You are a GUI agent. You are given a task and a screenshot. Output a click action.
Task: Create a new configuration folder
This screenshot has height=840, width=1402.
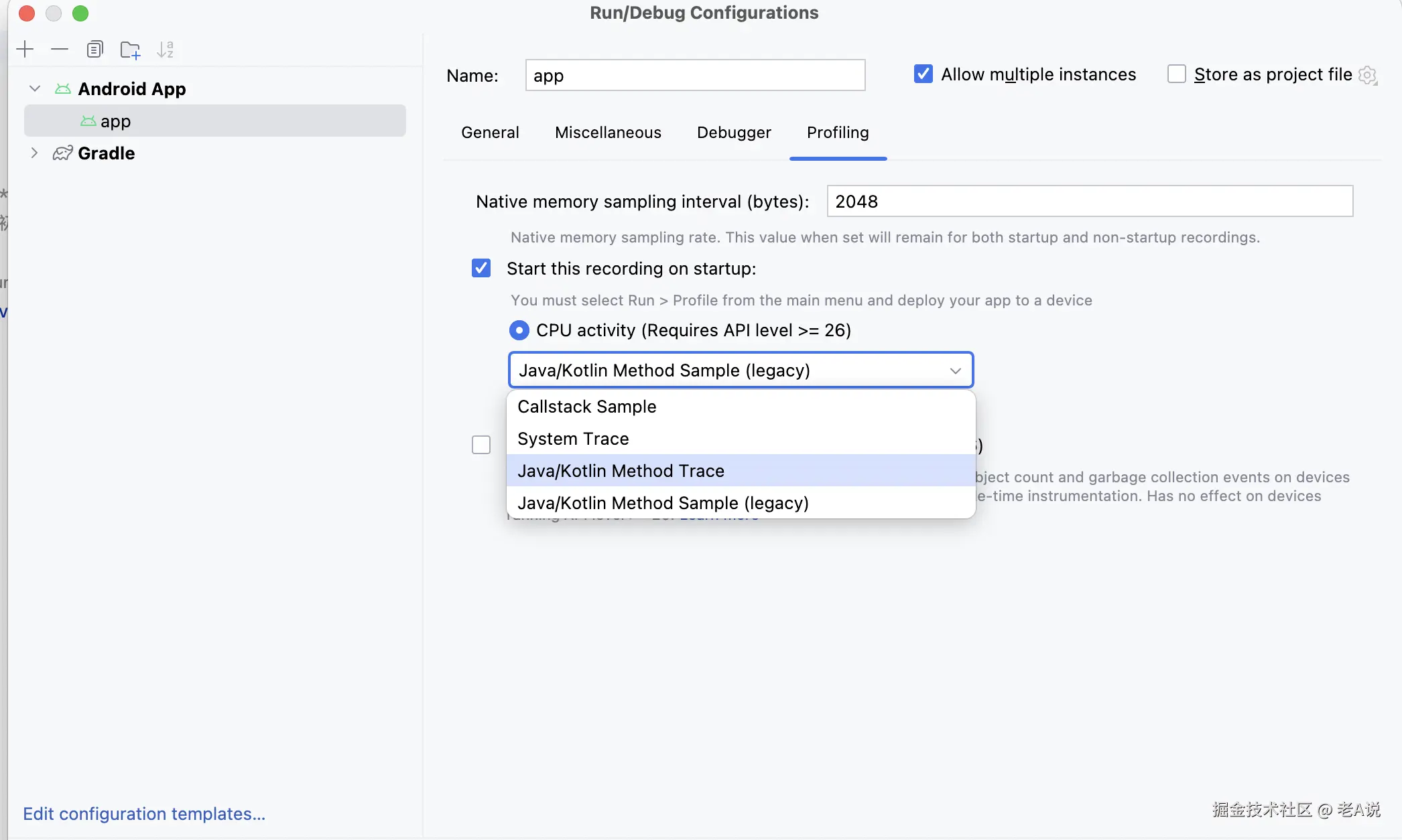click(130, 50)
